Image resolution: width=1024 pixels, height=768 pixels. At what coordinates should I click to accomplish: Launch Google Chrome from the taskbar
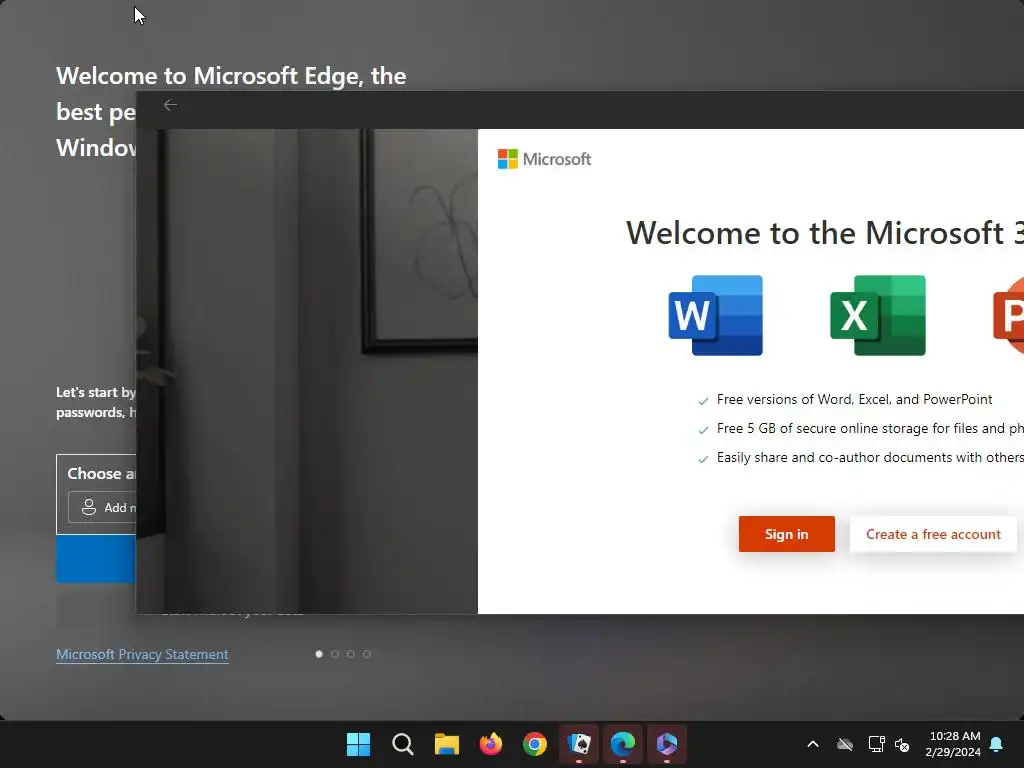[535, 744]
